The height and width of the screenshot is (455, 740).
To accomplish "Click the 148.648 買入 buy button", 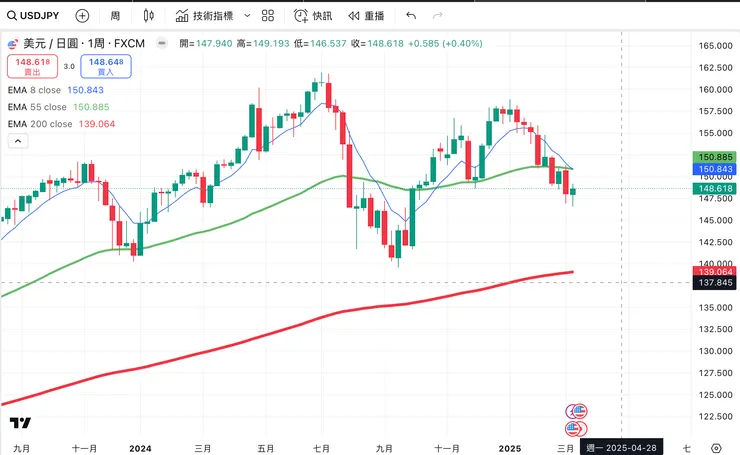I will pyautogui.click(x=106, y=66).
